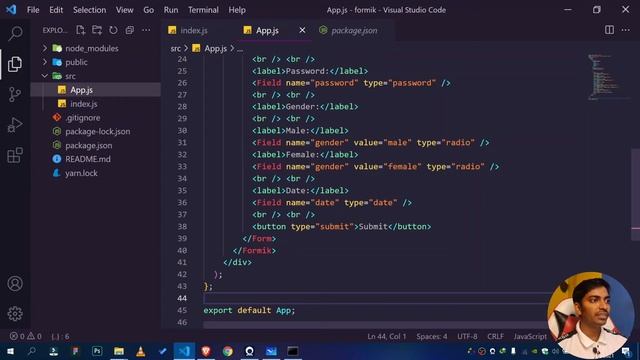Viewport: 640px width, 360px height.
Task: Click the New Folder icon in Explorer
Action: click(97, 30)
